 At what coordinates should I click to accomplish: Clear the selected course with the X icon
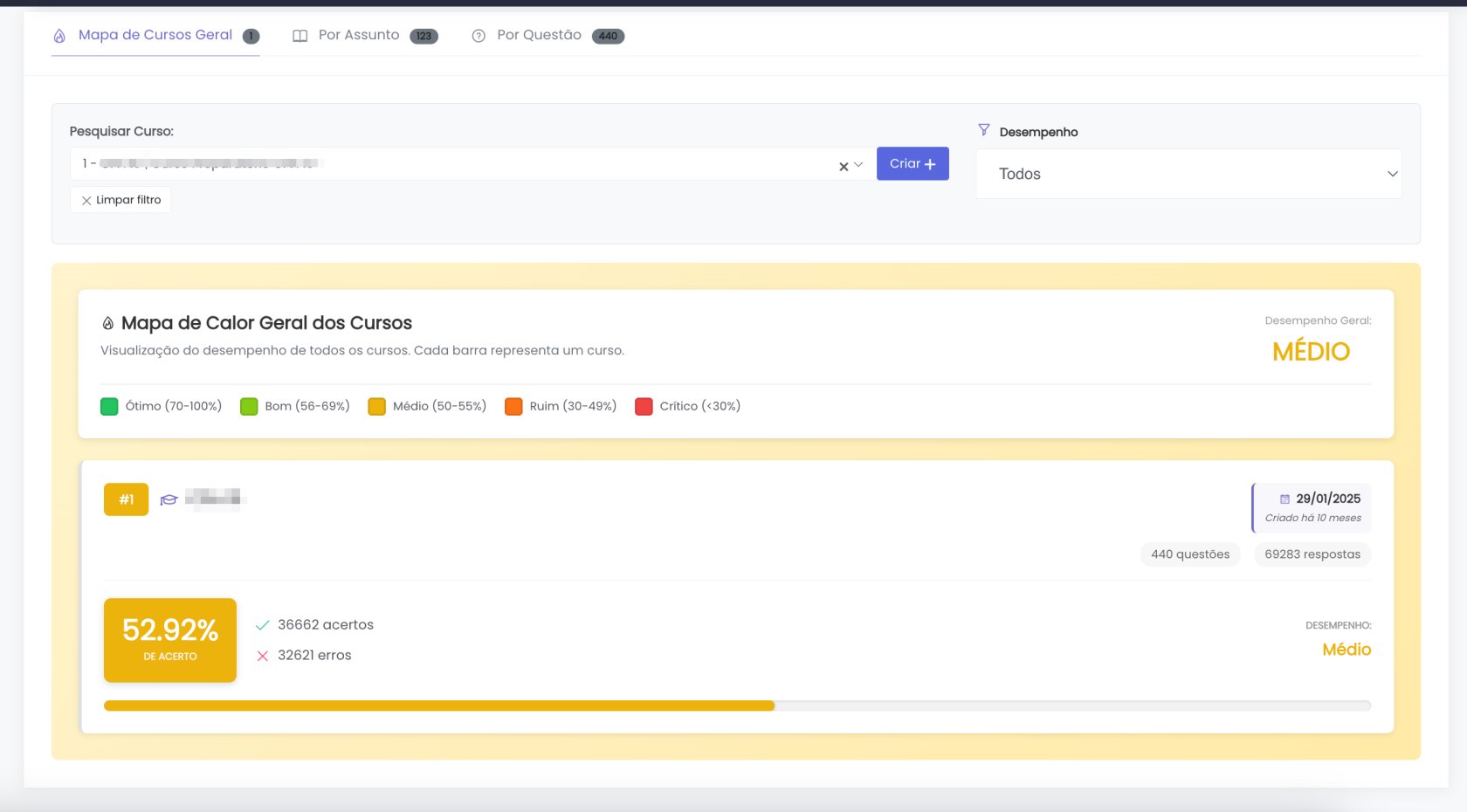(844, 166)
